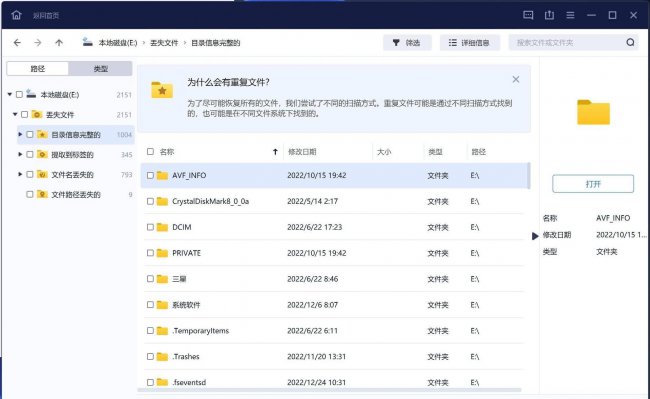Click the 系统软件 folder icon
Screen dimensions: 650x399
tap(162, 305)
